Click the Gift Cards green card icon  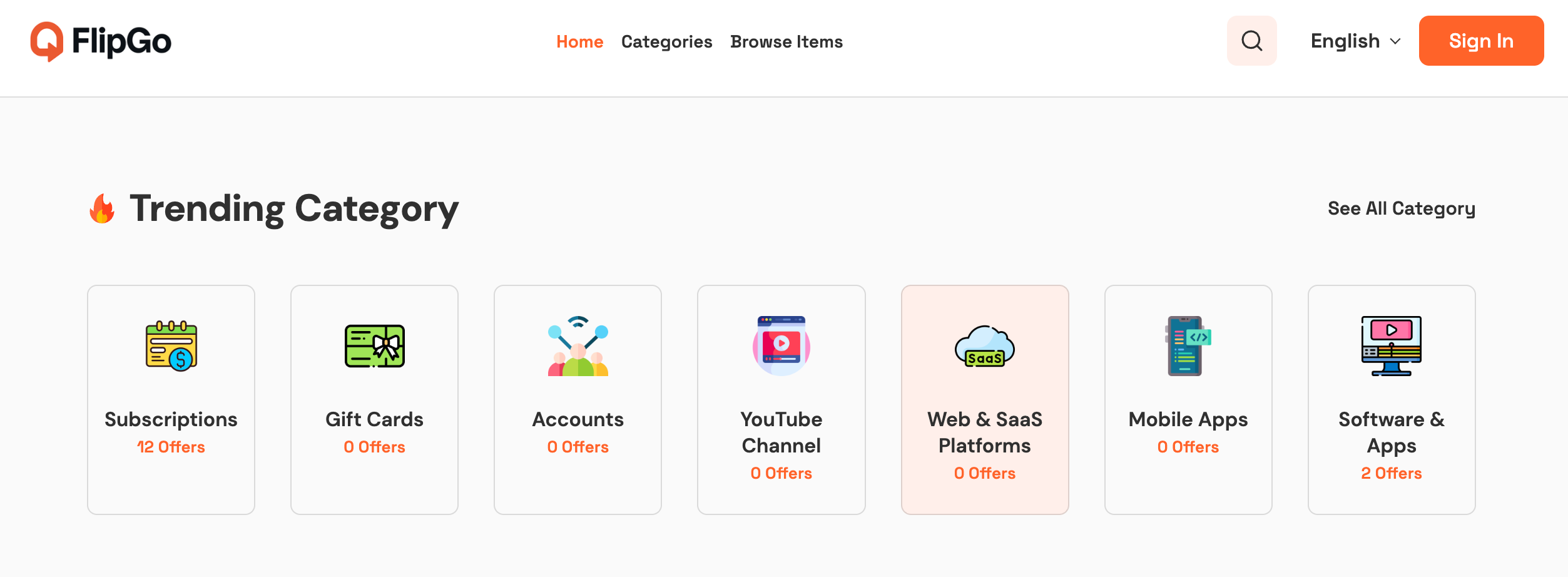(x=374, y=346)
